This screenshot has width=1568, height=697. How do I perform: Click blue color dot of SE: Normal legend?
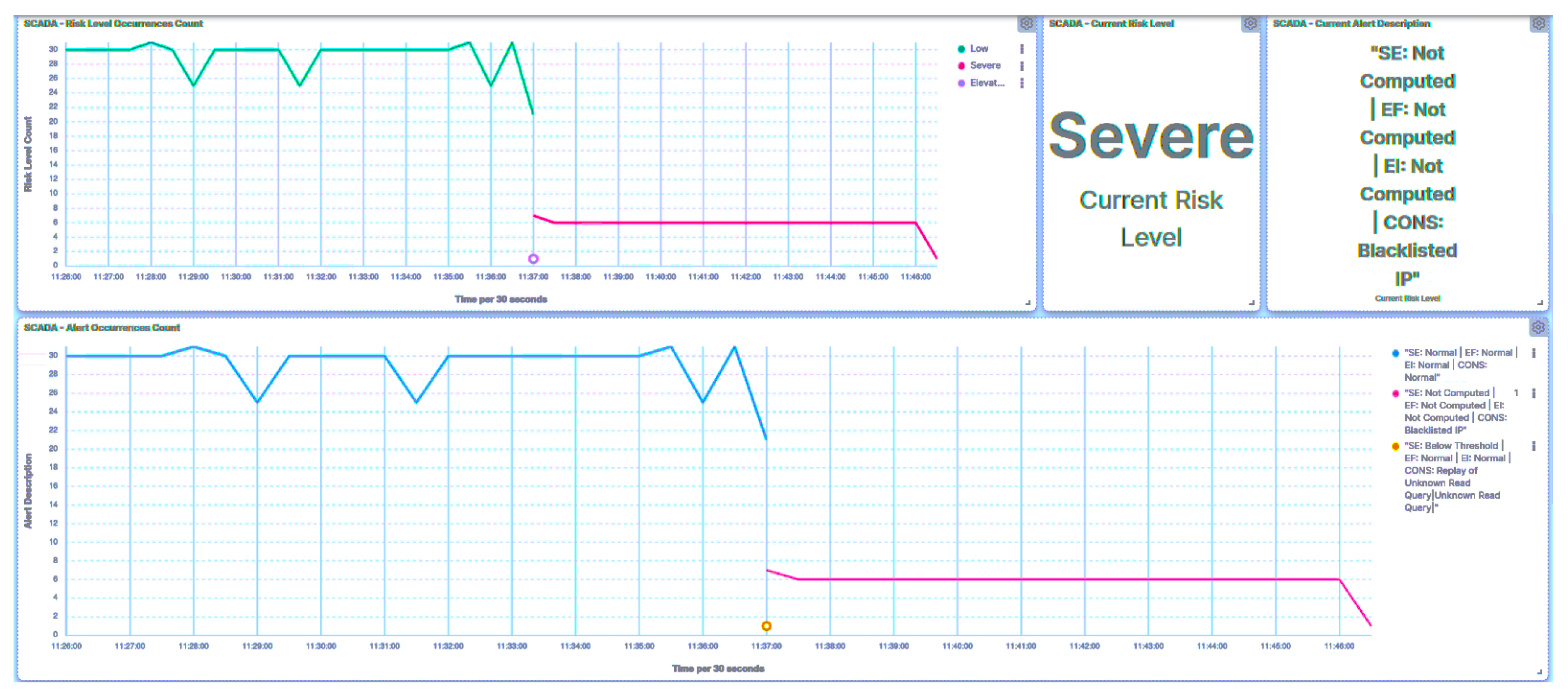pos(1395,353)
